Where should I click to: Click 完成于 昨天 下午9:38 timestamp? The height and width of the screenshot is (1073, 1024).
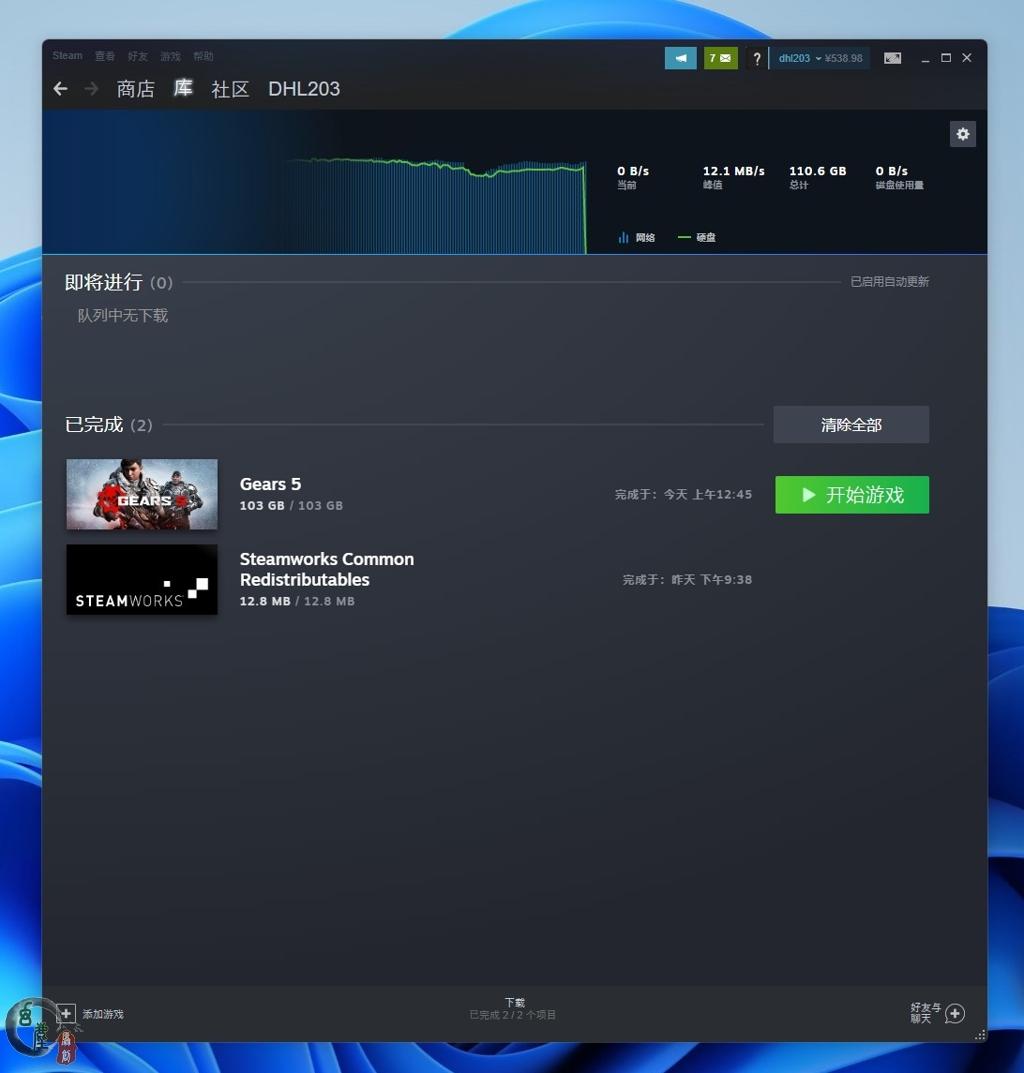coord(687,580)
